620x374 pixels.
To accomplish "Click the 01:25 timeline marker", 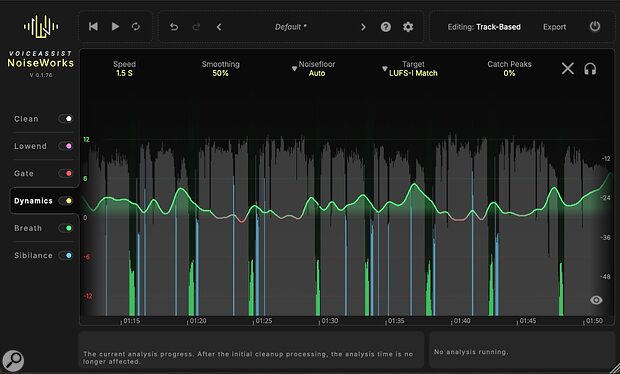I will 264,321.
